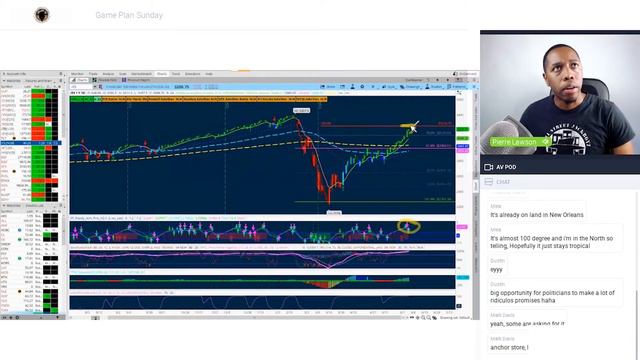Open the Studies menu
Screen dimensions: 640x360
tap(434, 87)
